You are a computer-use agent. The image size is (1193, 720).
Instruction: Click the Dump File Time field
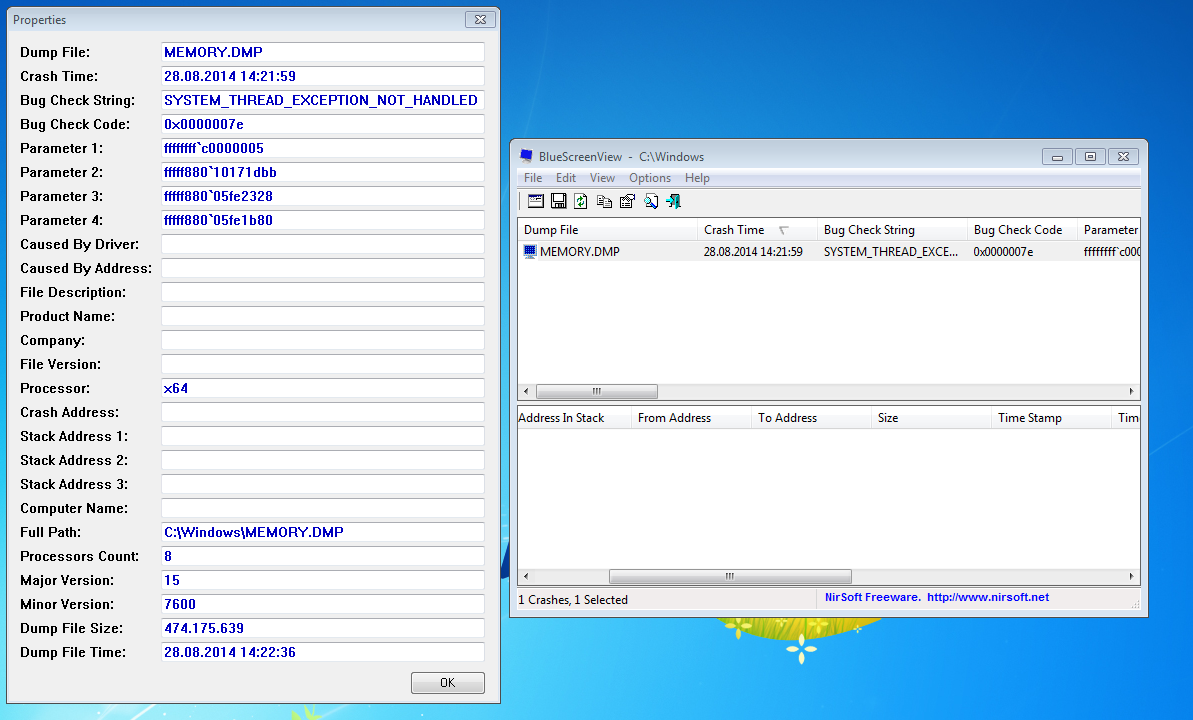(323, 652)
